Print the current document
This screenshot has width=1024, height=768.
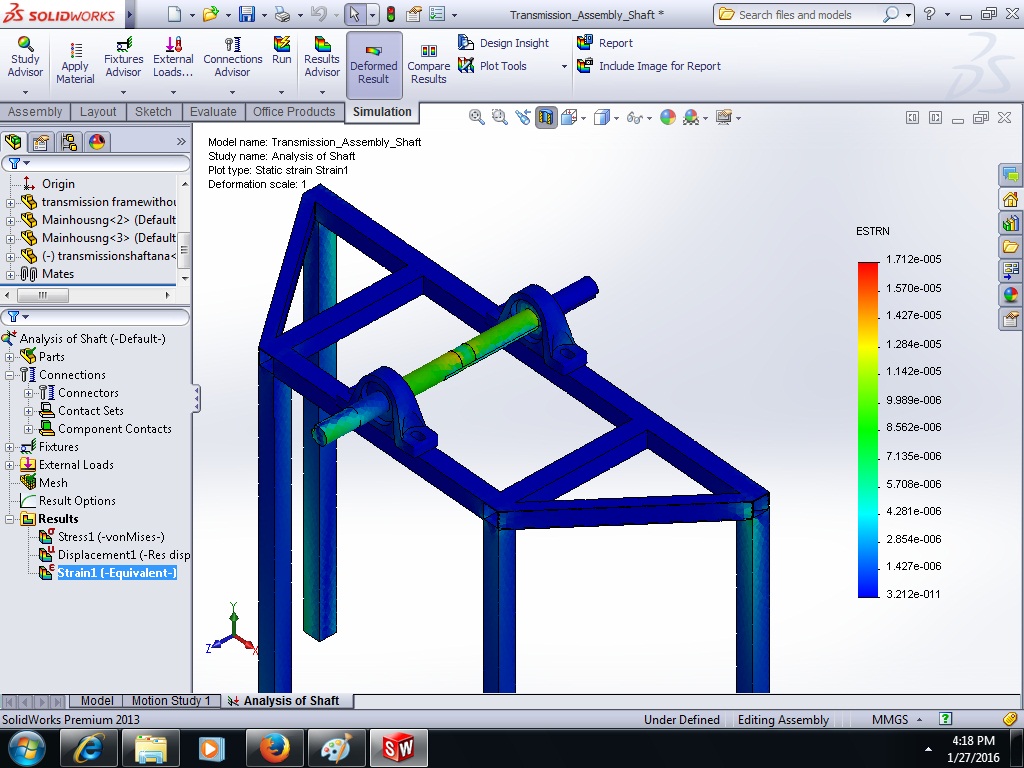pos(283,14)
